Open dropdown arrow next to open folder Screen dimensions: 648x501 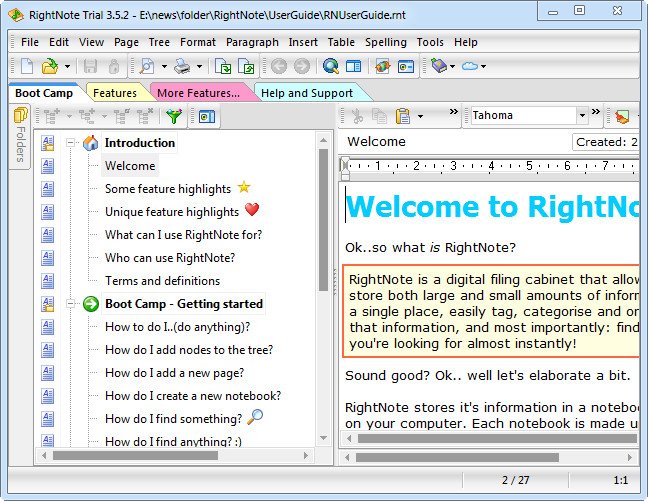67,66
